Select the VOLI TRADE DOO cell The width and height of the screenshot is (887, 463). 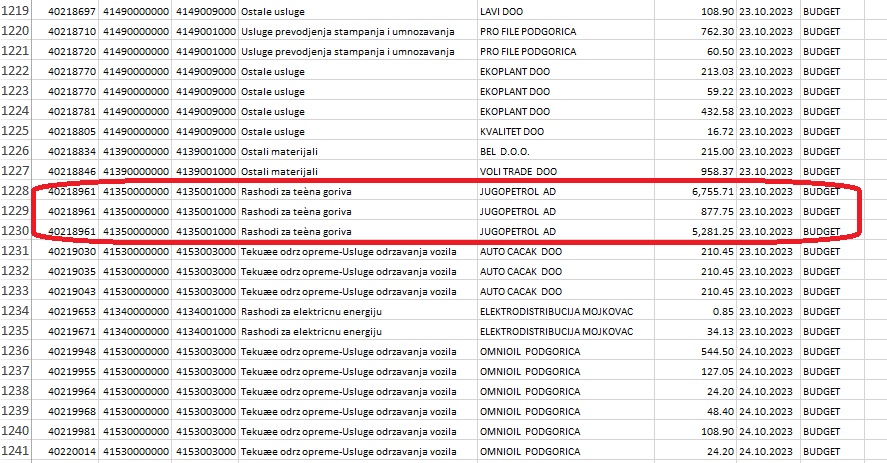[566, 172]
